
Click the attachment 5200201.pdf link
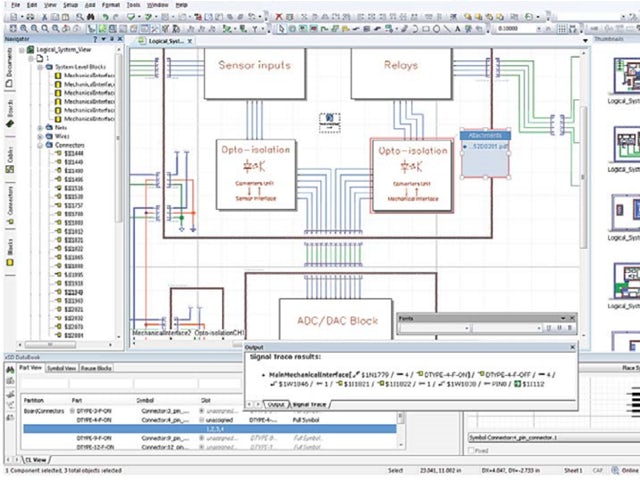pos(488,146)
